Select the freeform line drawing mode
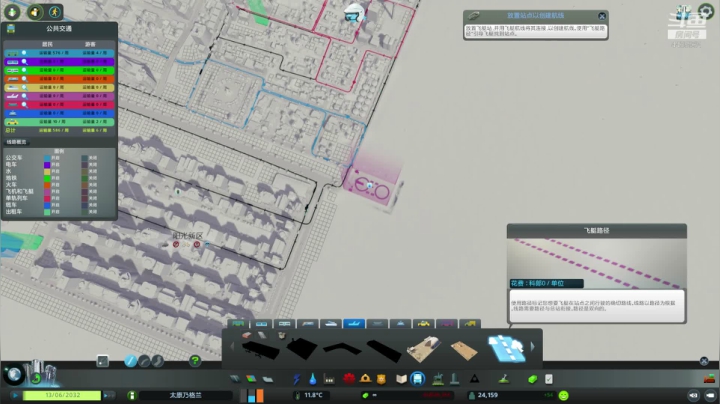 point(158,361)
